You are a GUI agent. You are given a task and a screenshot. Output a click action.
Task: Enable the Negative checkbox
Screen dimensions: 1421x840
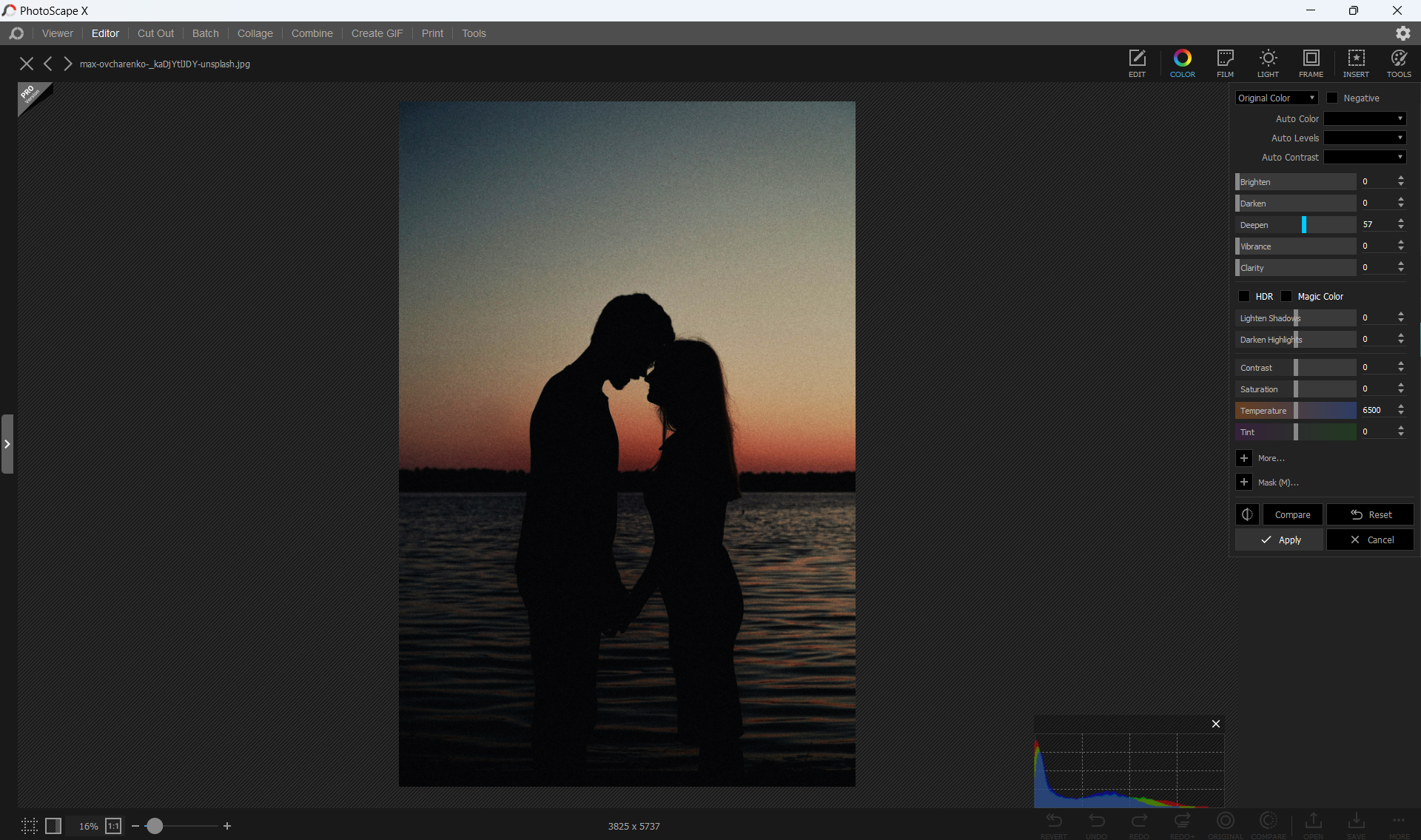tap(1332, 98)
